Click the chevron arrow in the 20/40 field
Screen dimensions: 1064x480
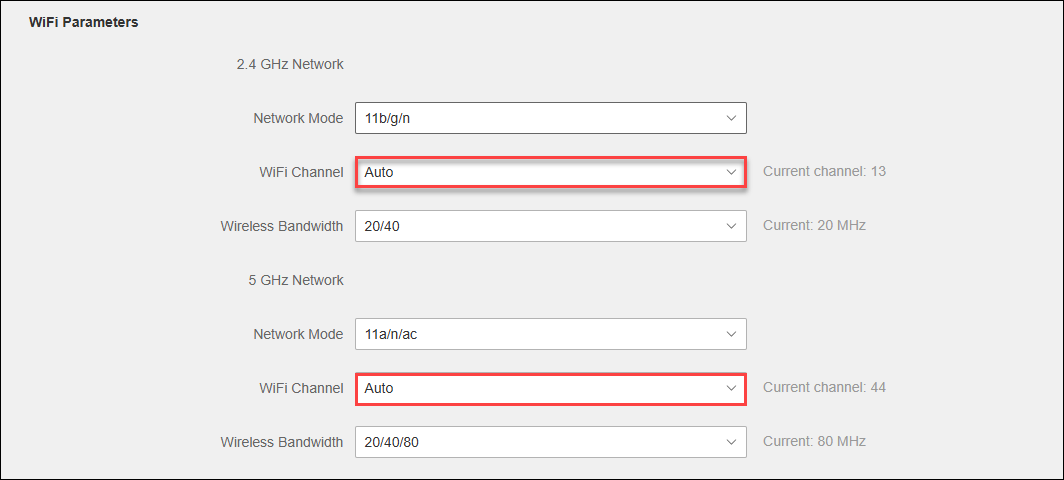(730, 226)
